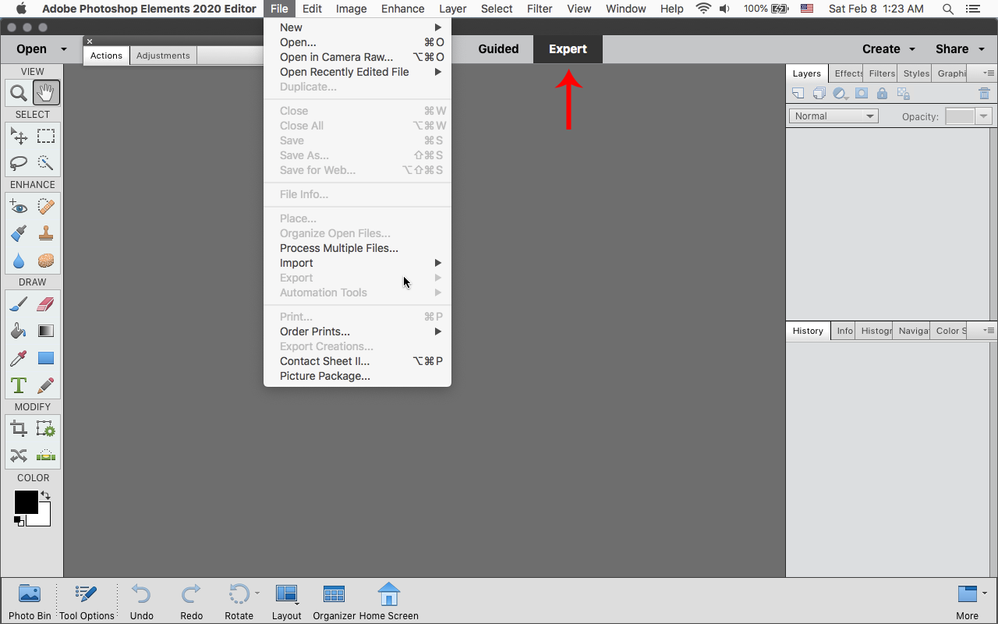Click the Redo button

click(191, 602)
